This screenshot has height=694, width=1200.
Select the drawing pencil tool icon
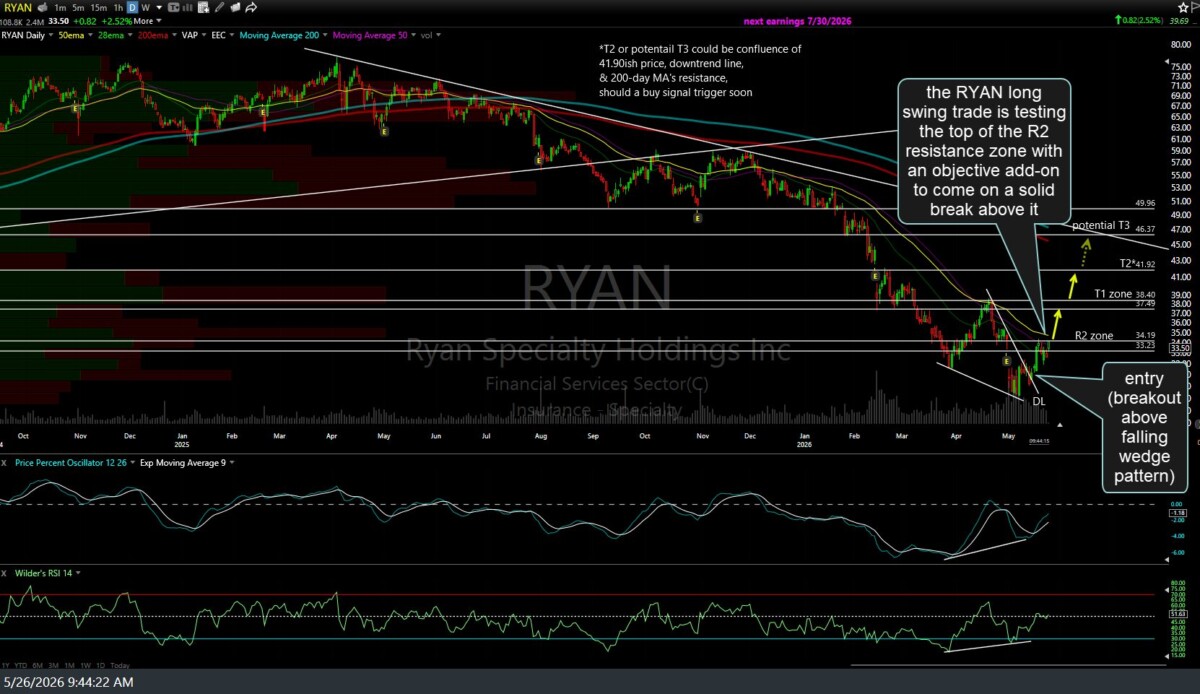[218, 7]
